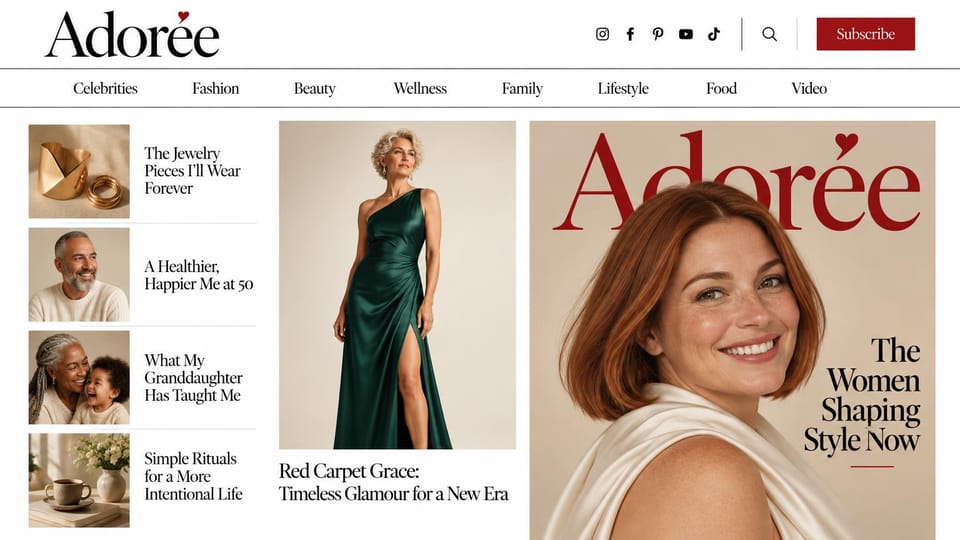Read 'Simple Rituals for a More Intentional Life'
Image resolution: width=960 pixels, height=540 pixels.
193,476
